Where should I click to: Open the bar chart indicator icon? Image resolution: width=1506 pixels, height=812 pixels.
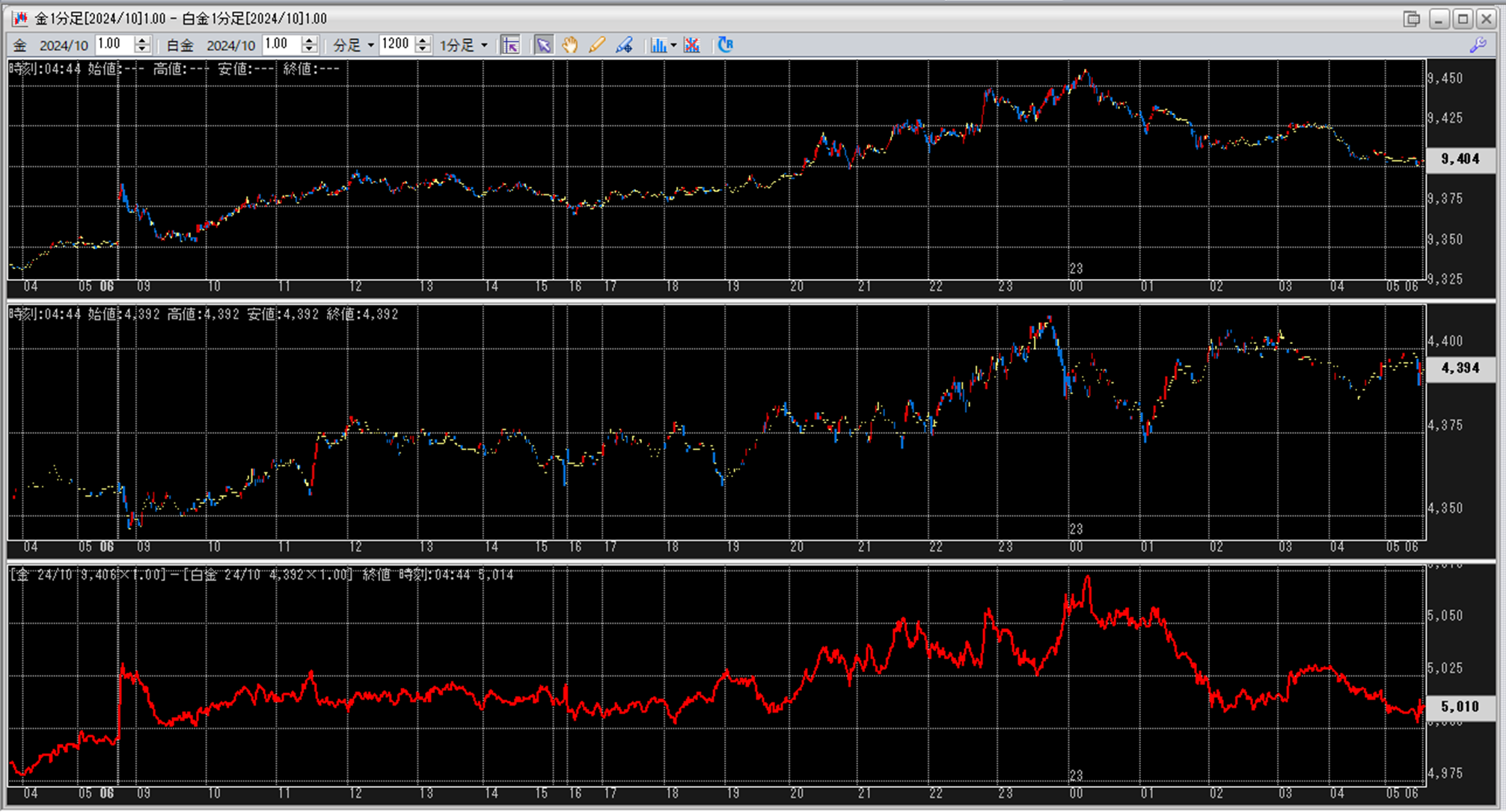[x=658, y=46]
